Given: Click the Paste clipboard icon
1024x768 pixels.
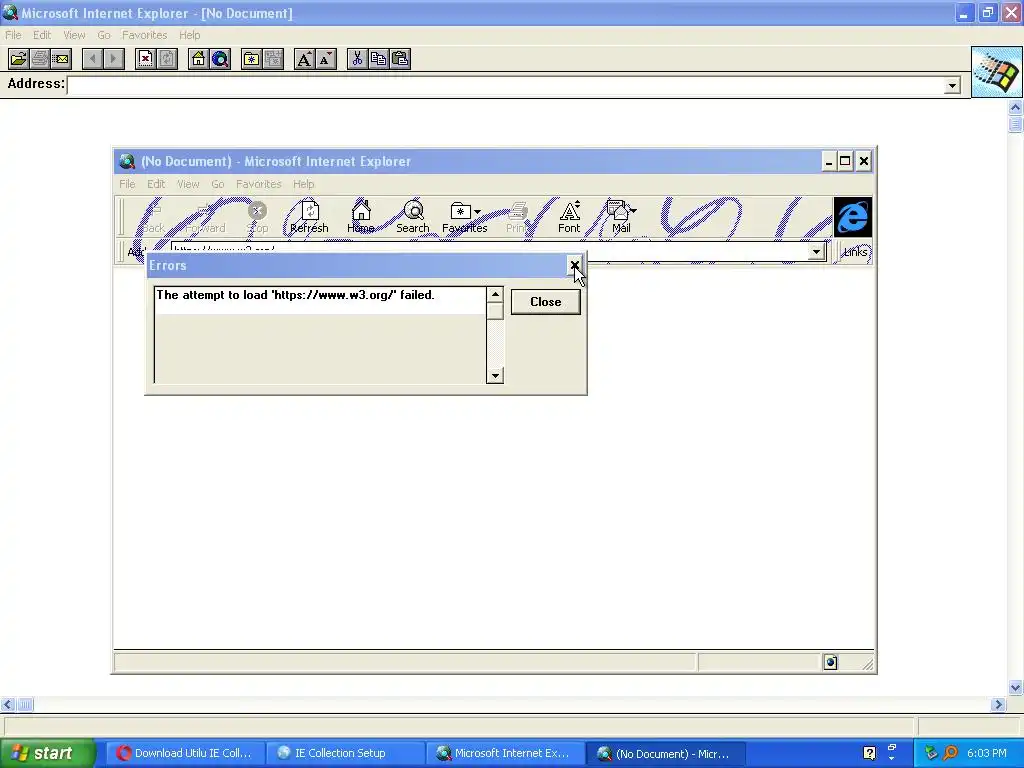Looking at the screenshot, I should 400,59.
